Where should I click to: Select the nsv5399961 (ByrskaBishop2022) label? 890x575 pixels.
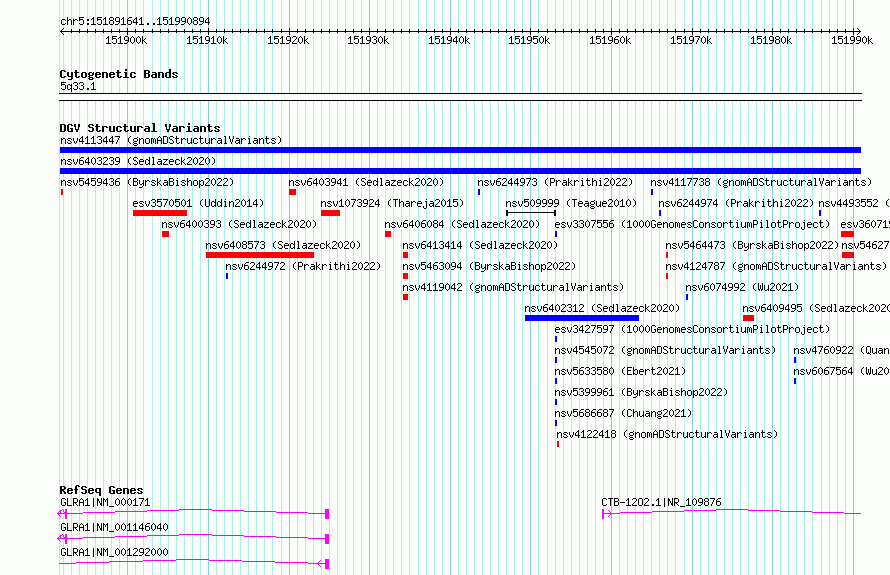point(641,392)
